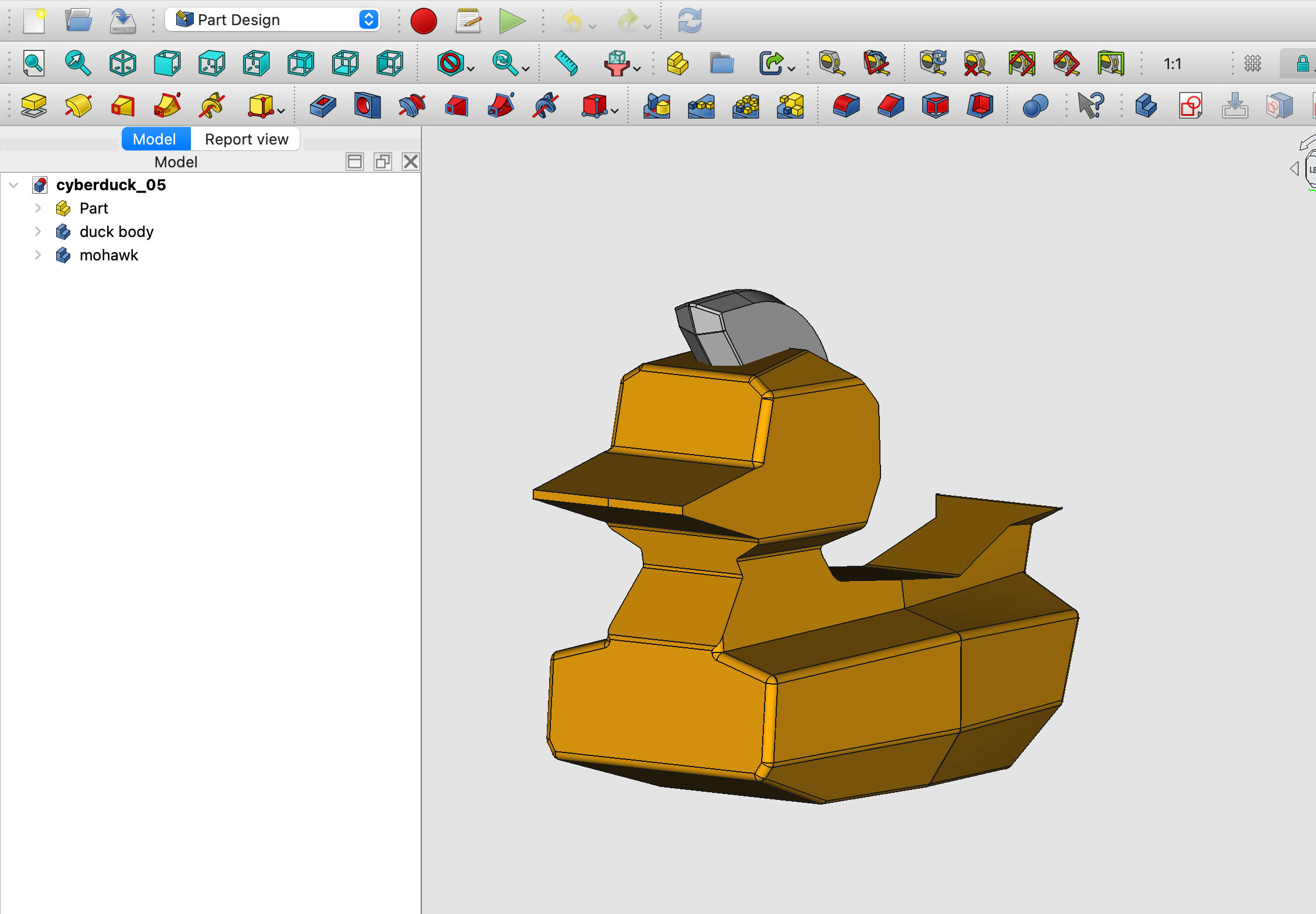Expand the duck body tree item
This screenshot has width=1316, height=914.
(38, 232)
